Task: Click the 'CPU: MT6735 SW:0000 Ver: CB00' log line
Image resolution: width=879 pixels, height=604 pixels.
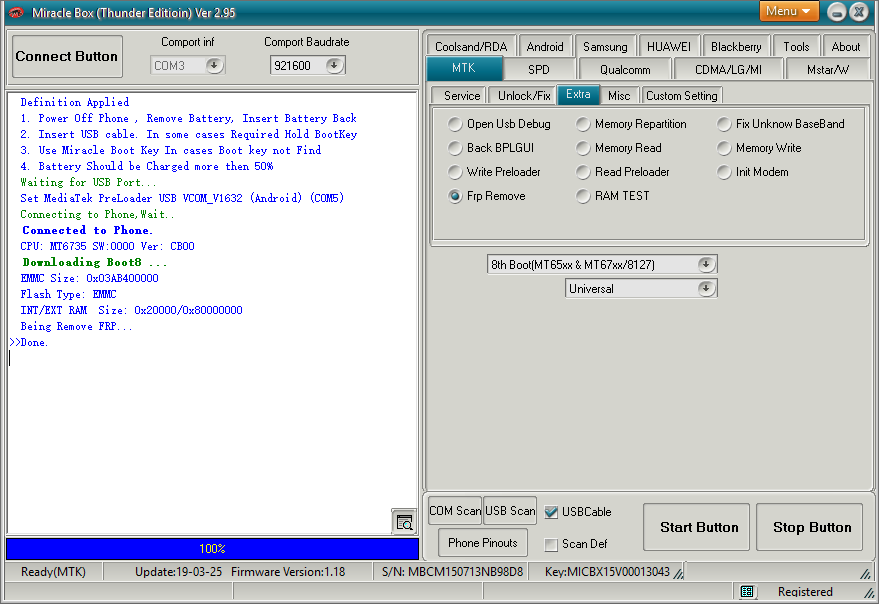Action: 107,246
